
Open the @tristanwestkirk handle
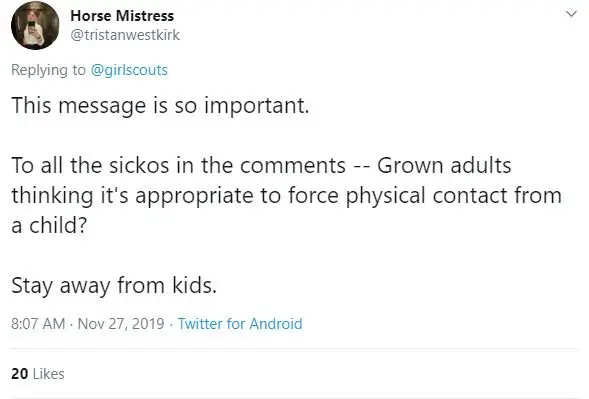(x=125, y=35)
